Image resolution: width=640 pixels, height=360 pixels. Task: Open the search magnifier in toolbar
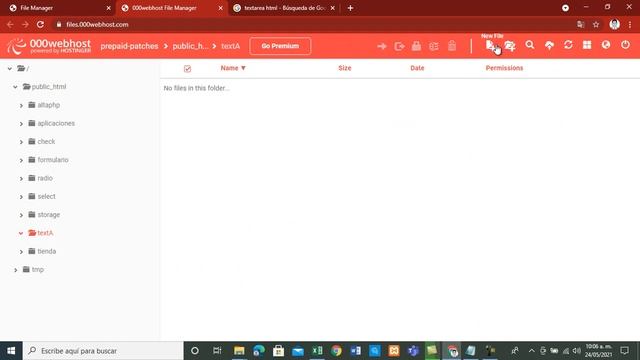point(530,45)
